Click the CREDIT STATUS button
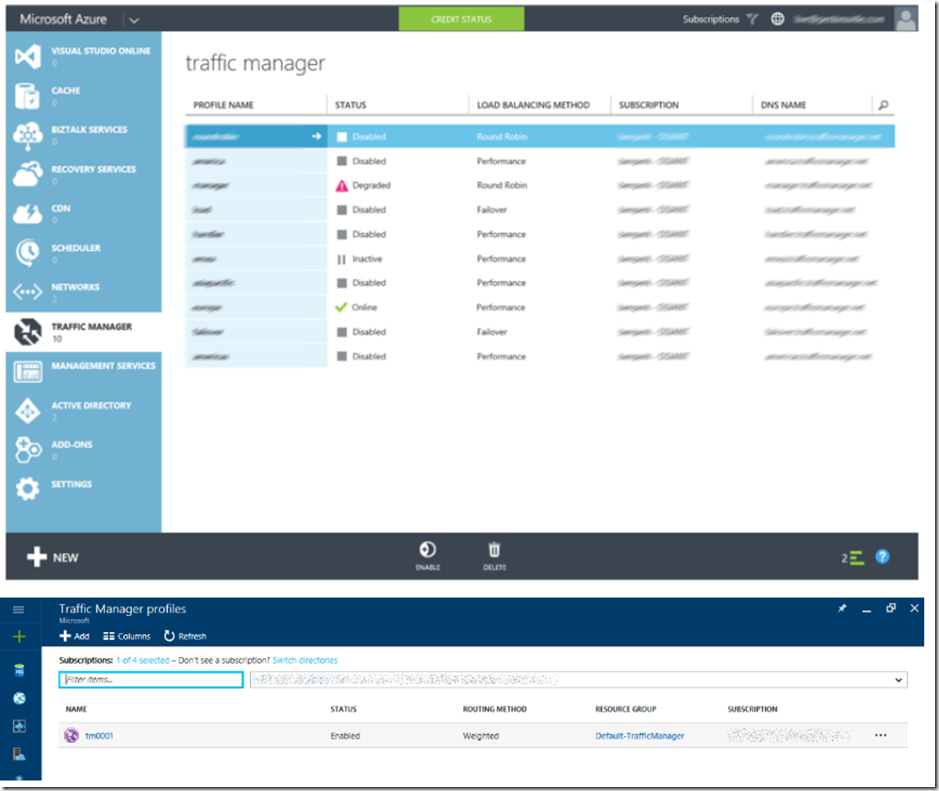 coord(461,19)
